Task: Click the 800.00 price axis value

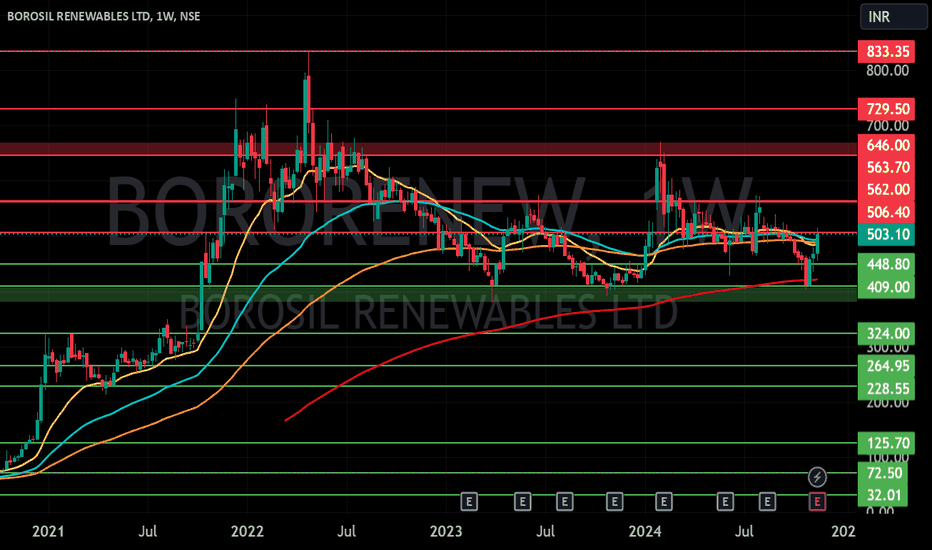Action: coord(887,71)
